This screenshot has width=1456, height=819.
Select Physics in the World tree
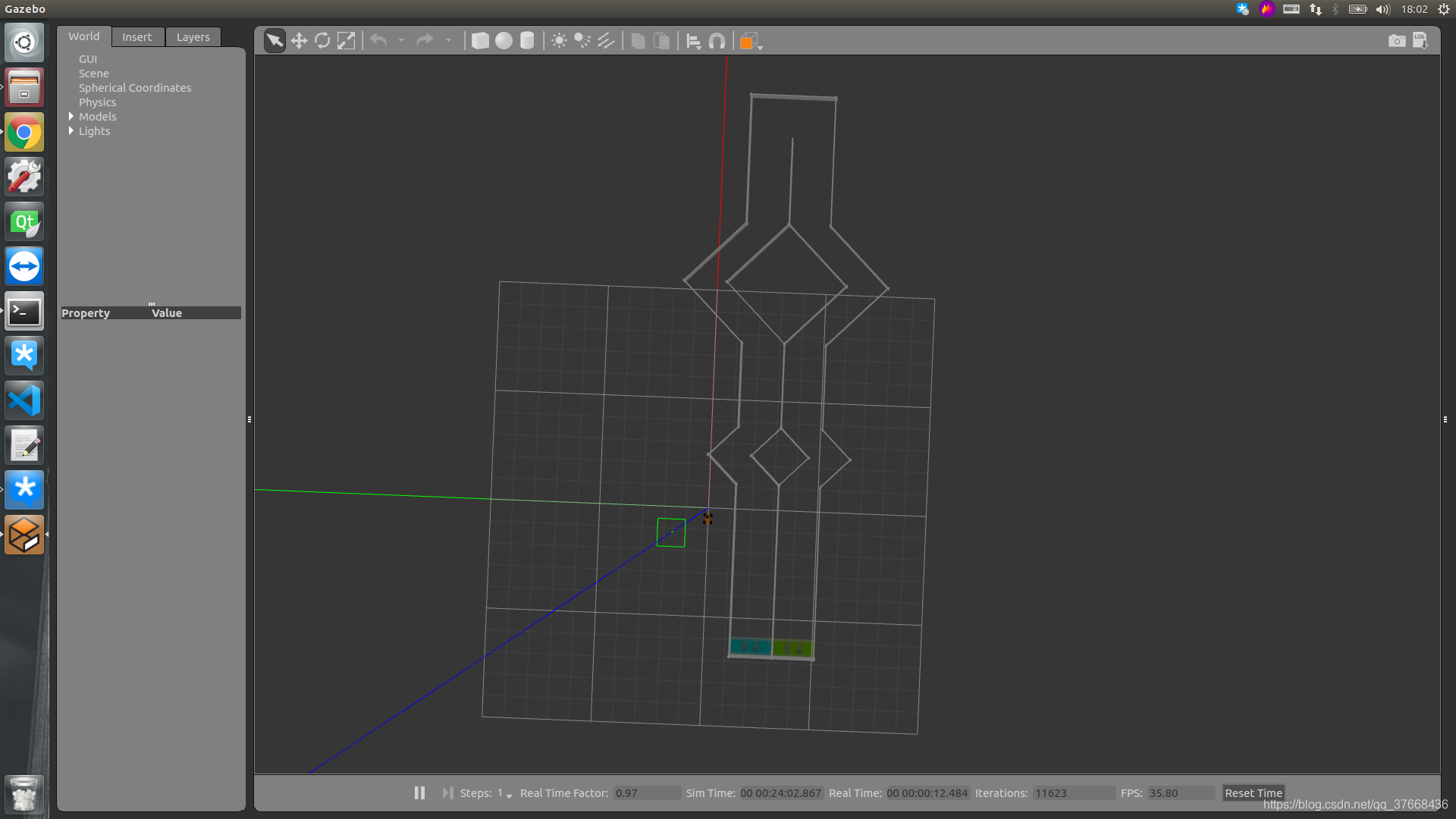(x=97, y=102)
